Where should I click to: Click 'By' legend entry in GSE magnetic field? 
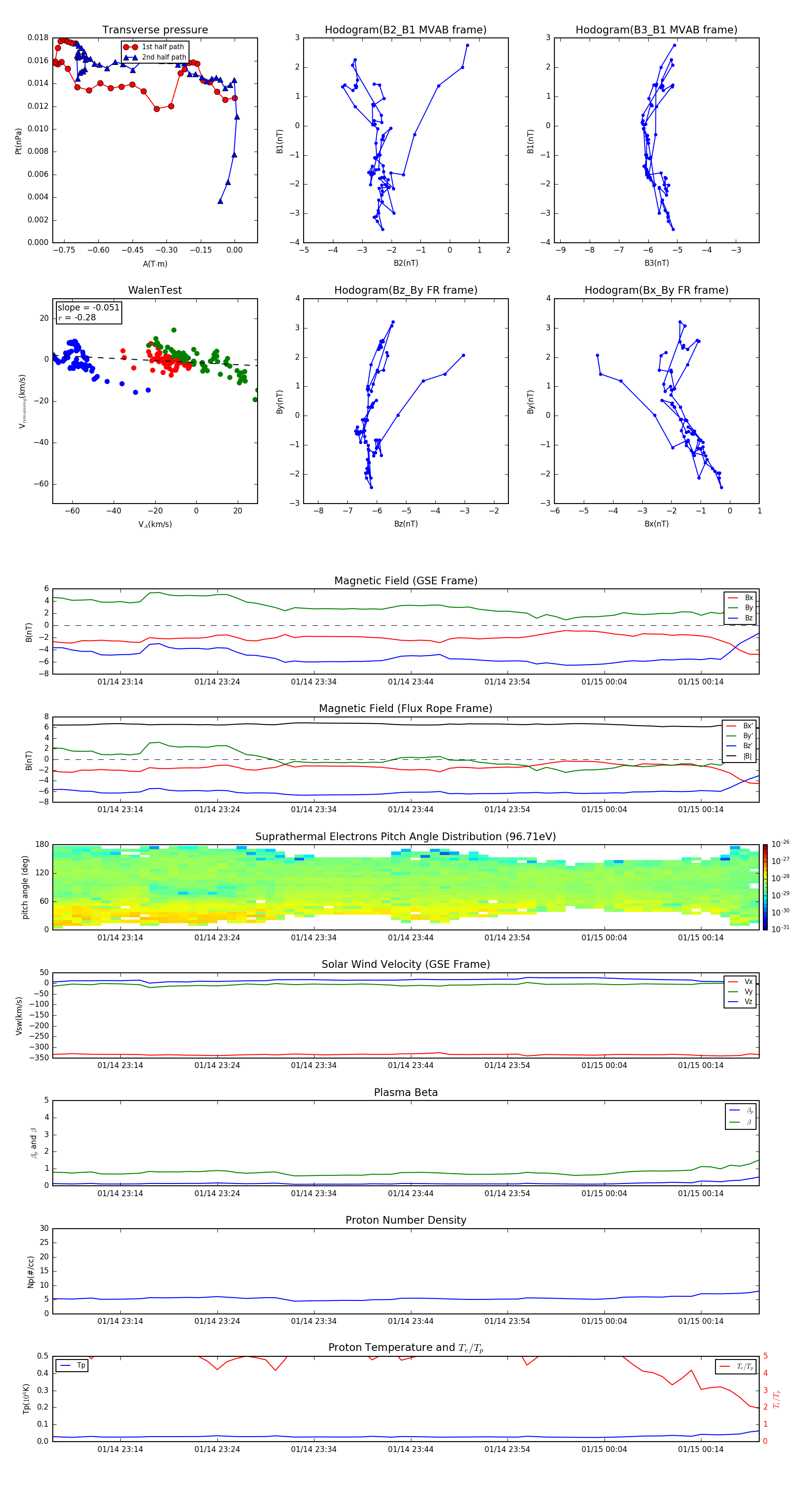pos(740,608)
